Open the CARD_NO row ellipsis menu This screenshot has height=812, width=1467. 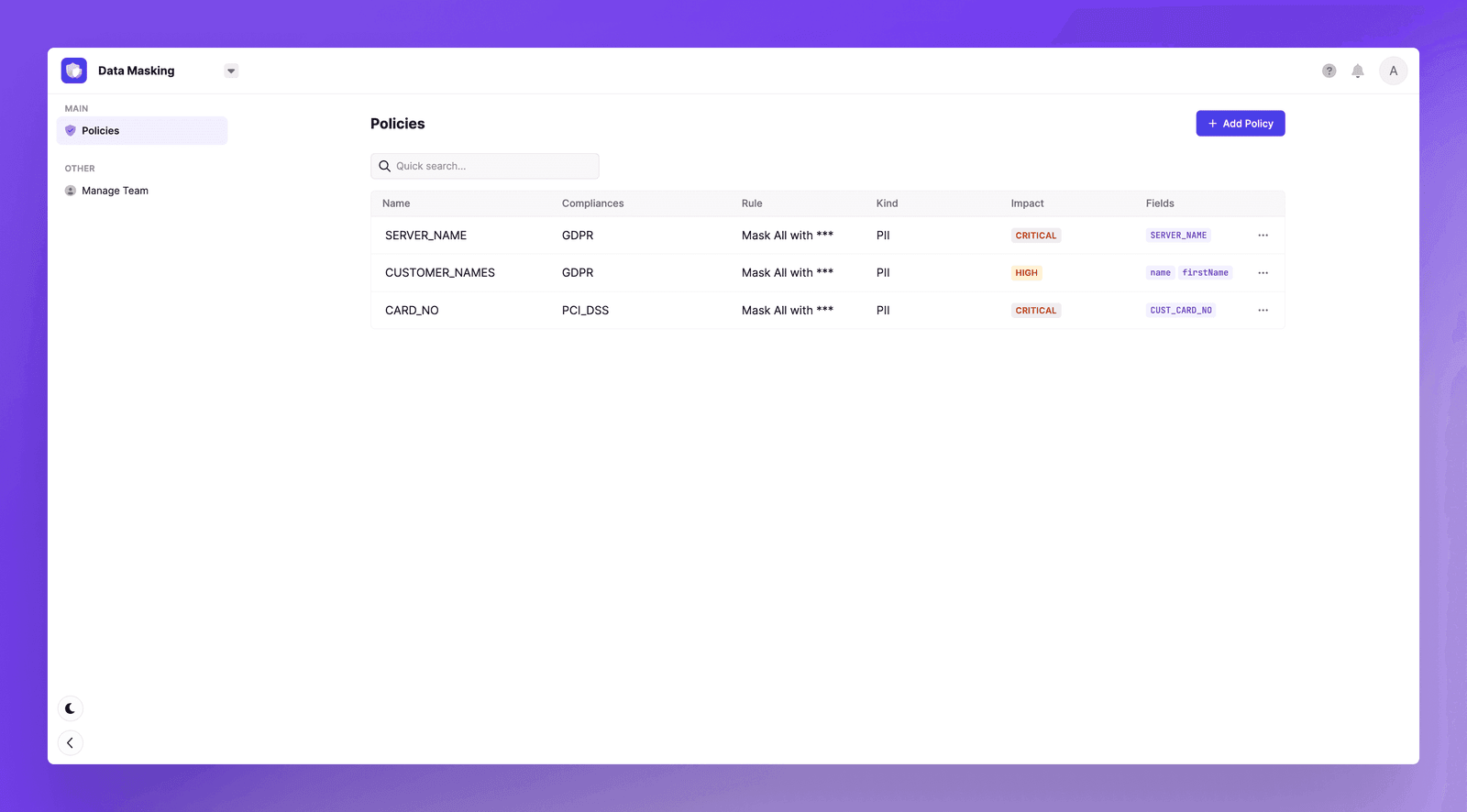[1263, 311]
